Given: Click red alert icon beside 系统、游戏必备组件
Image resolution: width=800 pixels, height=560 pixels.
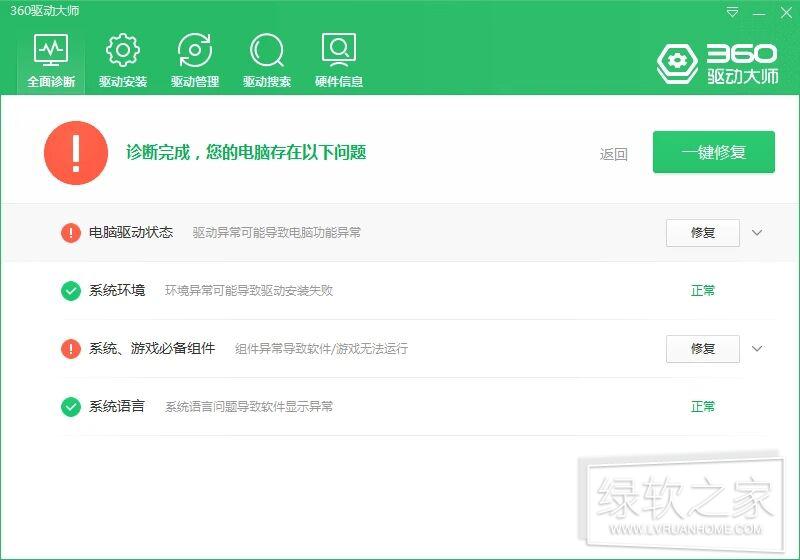Looking at the screenshot, I should (x=71, y=349).
